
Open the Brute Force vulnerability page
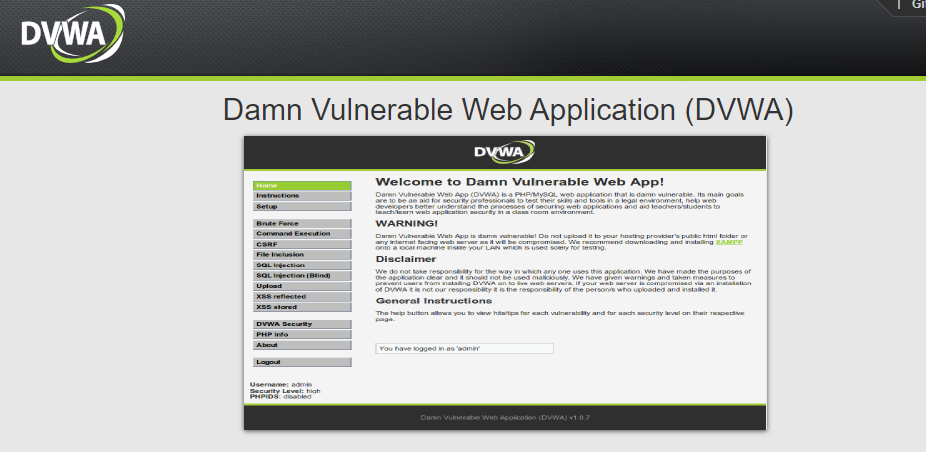click(x=301, y=223)
